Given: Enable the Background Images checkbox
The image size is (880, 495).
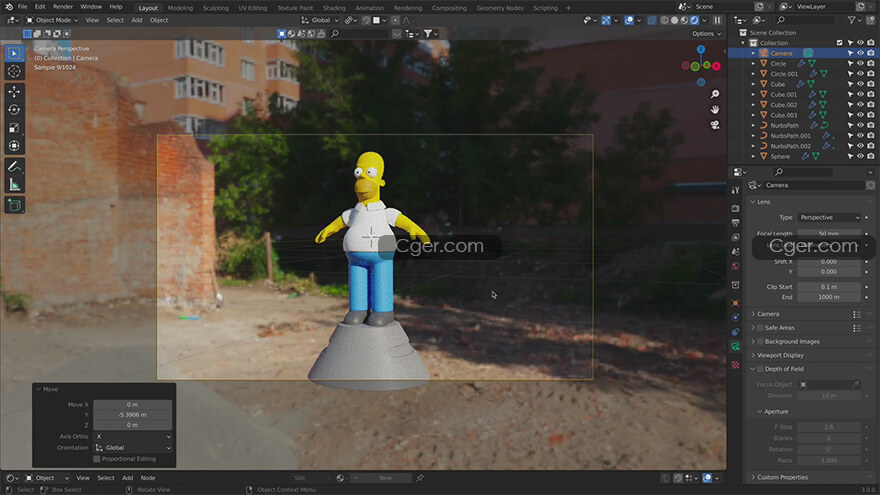Looking at the screenshot, I should tap(760, 341).
